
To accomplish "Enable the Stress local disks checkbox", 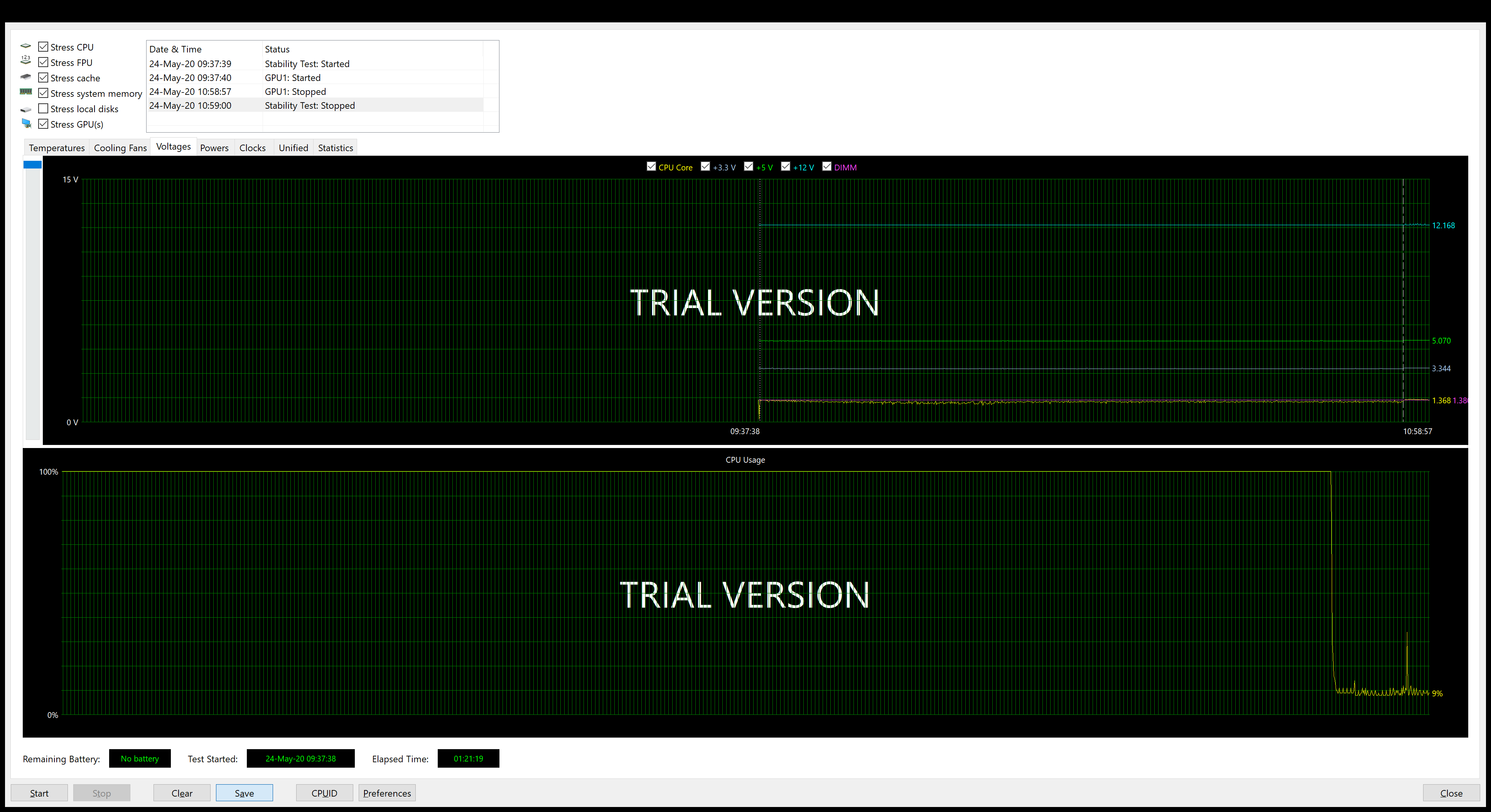I will pos(44,108).
